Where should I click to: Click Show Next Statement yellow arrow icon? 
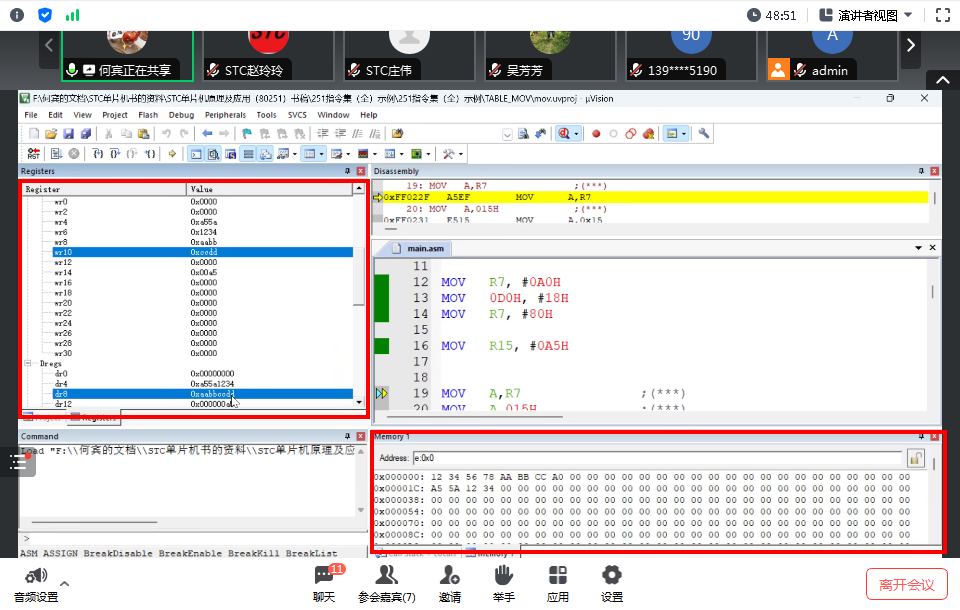click(172, 154)
